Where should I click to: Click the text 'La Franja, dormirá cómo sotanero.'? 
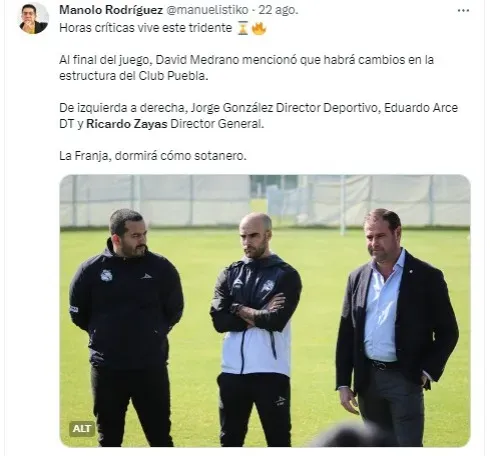(x=153, y=156)
